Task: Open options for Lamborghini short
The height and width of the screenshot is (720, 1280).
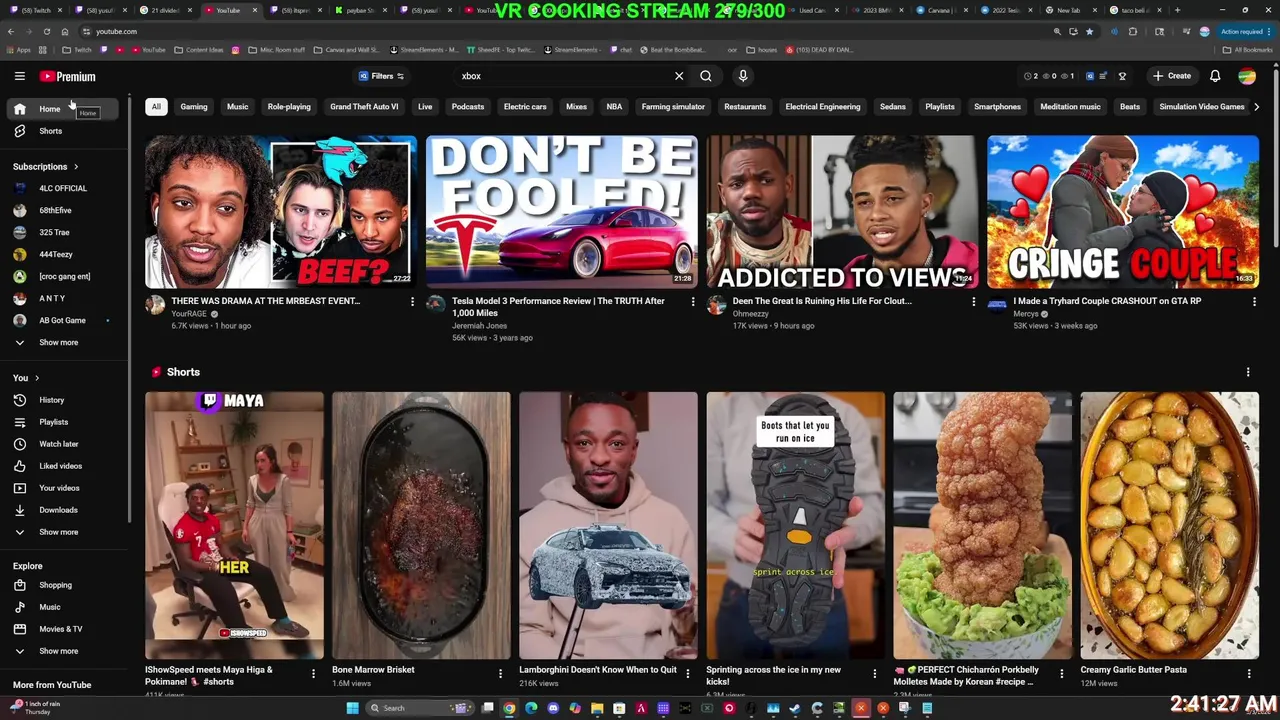Action: pos(687,674)
